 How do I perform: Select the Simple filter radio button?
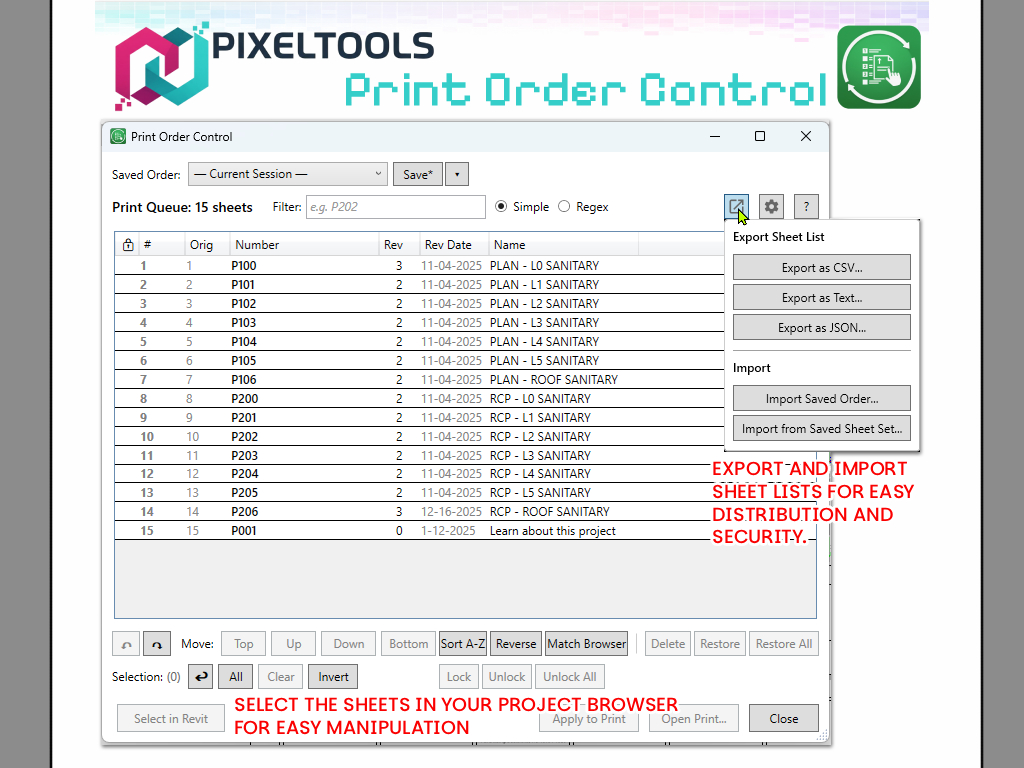502,207
